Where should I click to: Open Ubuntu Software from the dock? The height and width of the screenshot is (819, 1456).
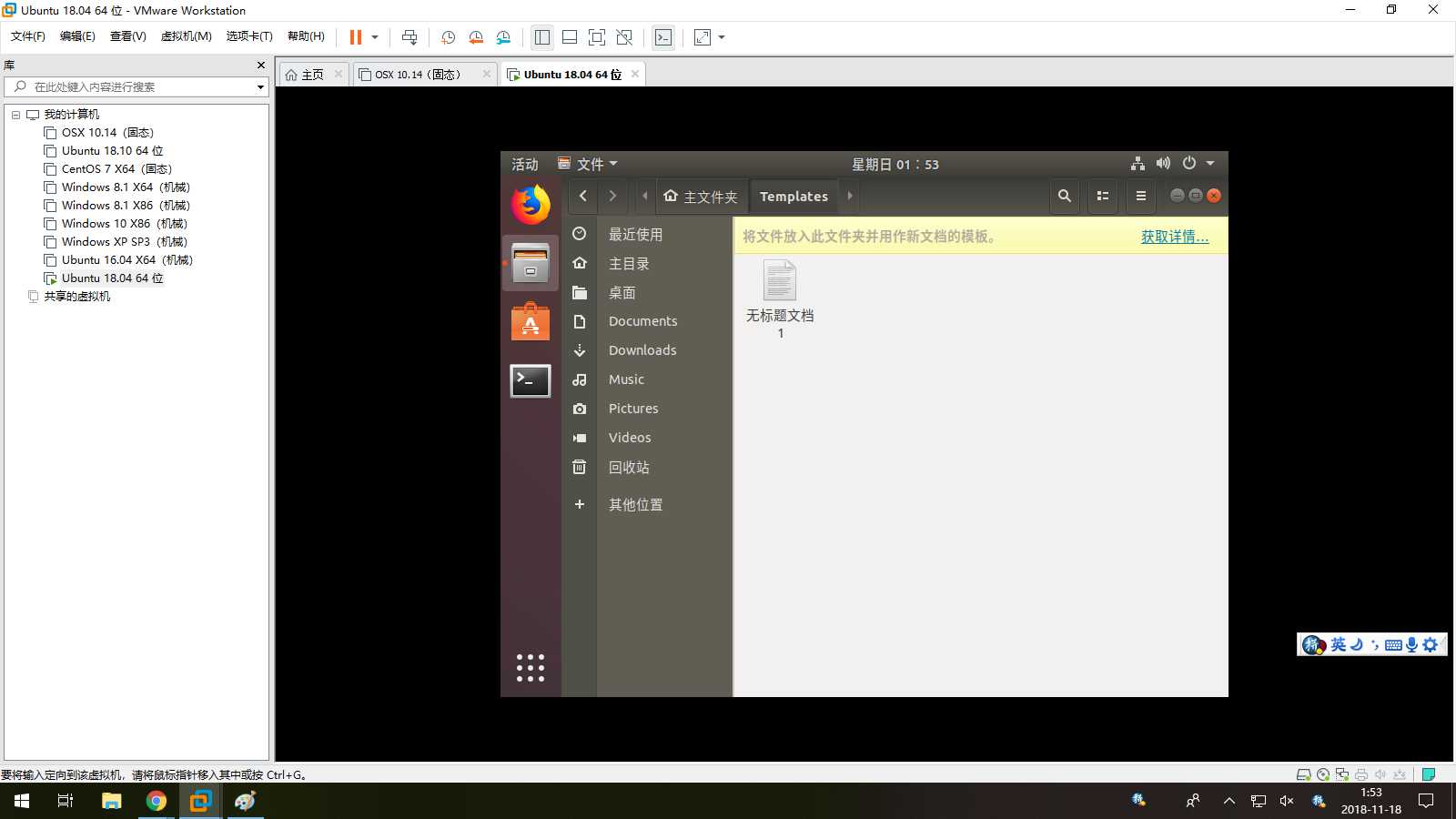point(531,322)
